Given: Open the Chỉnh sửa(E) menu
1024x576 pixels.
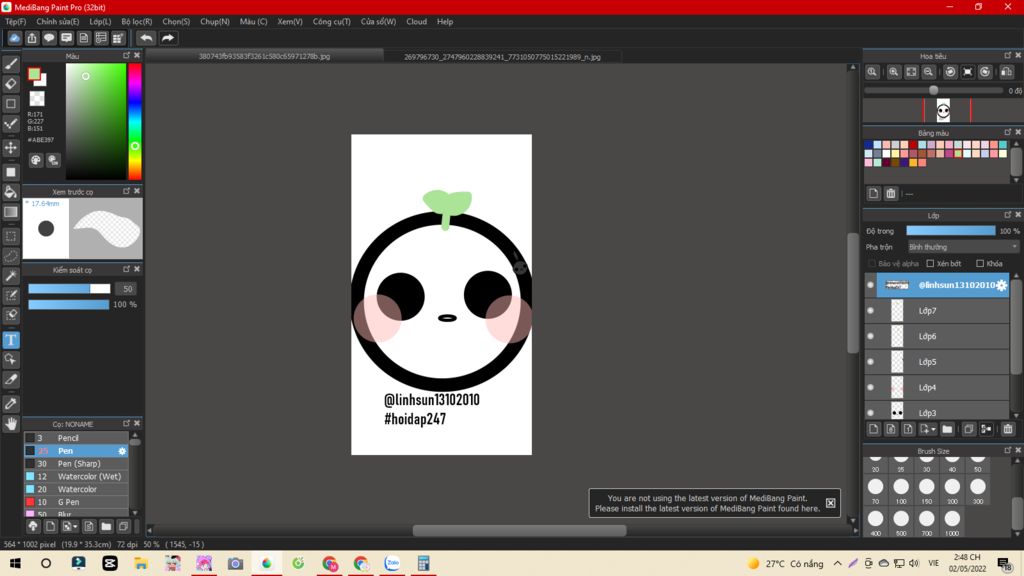Looking at the screenshot, I should (x=57, y=22).
